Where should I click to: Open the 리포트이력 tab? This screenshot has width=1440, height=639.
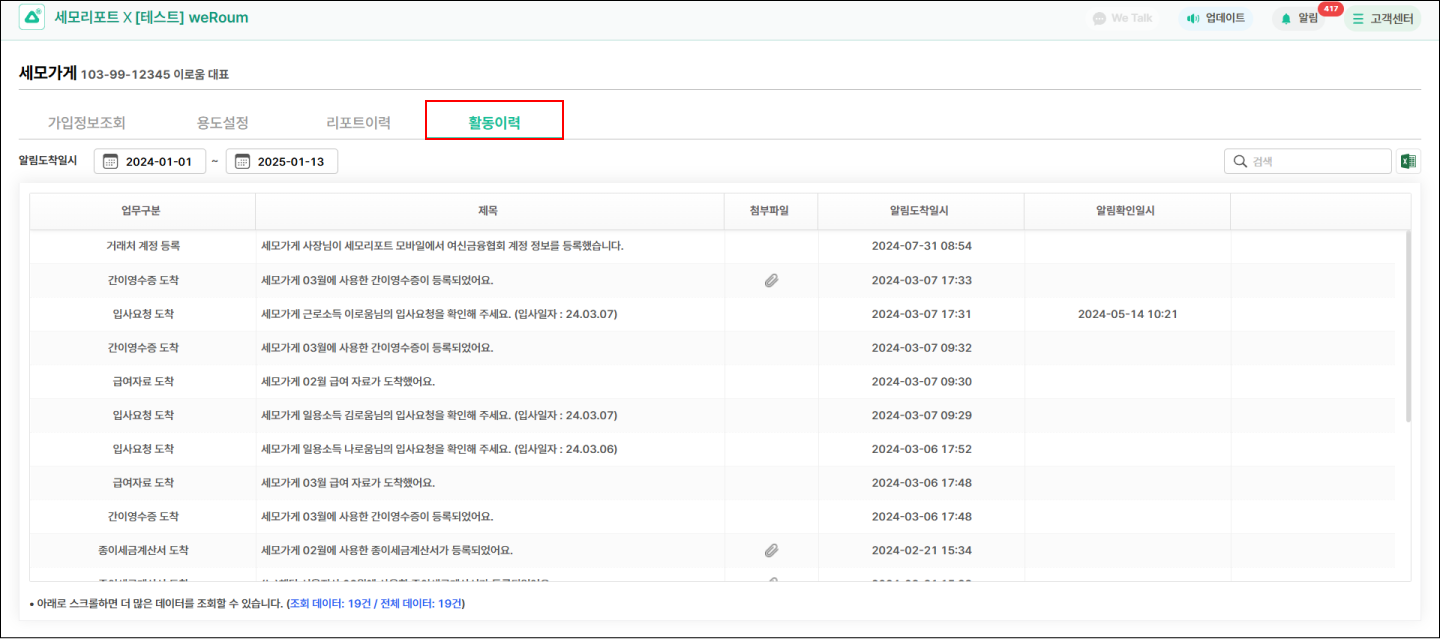(358, 123)
